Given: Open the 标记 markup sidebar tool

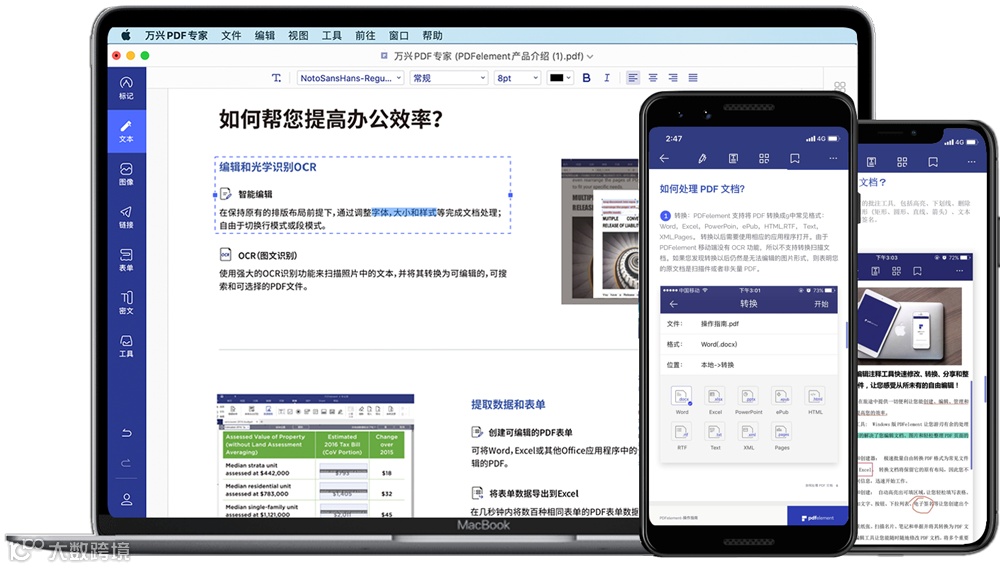Looking at the screenshot, I should coord(126,88).
